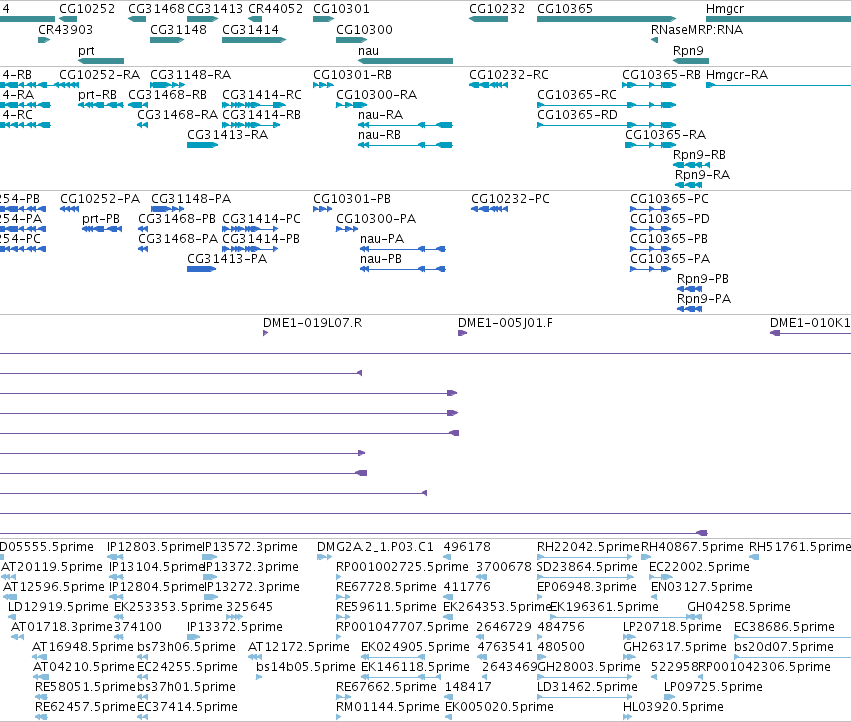
Task: Click the IP12803.5prime EST label
Action: point(154,547)
